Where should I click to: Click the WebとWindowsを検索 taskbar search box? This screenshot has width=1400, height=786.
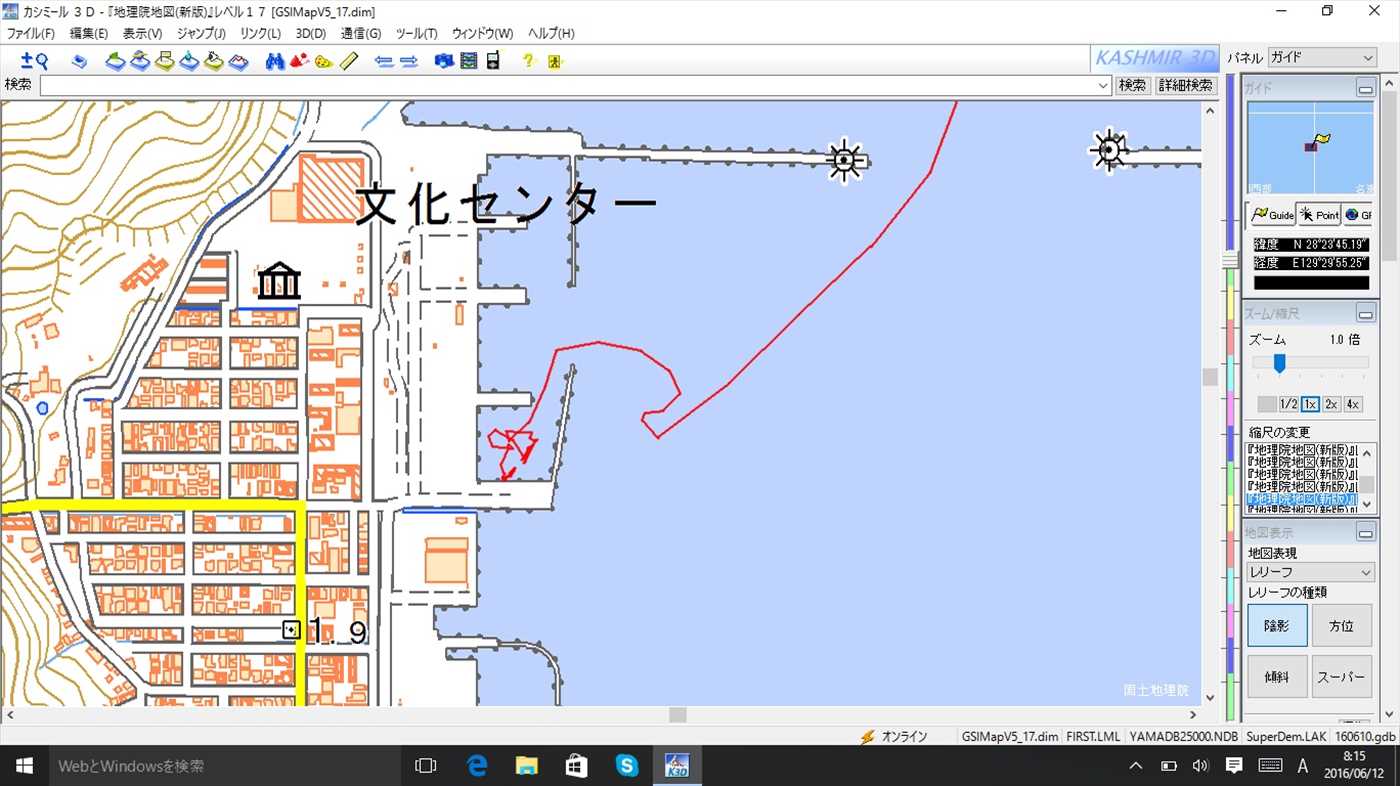coord(225,766)
